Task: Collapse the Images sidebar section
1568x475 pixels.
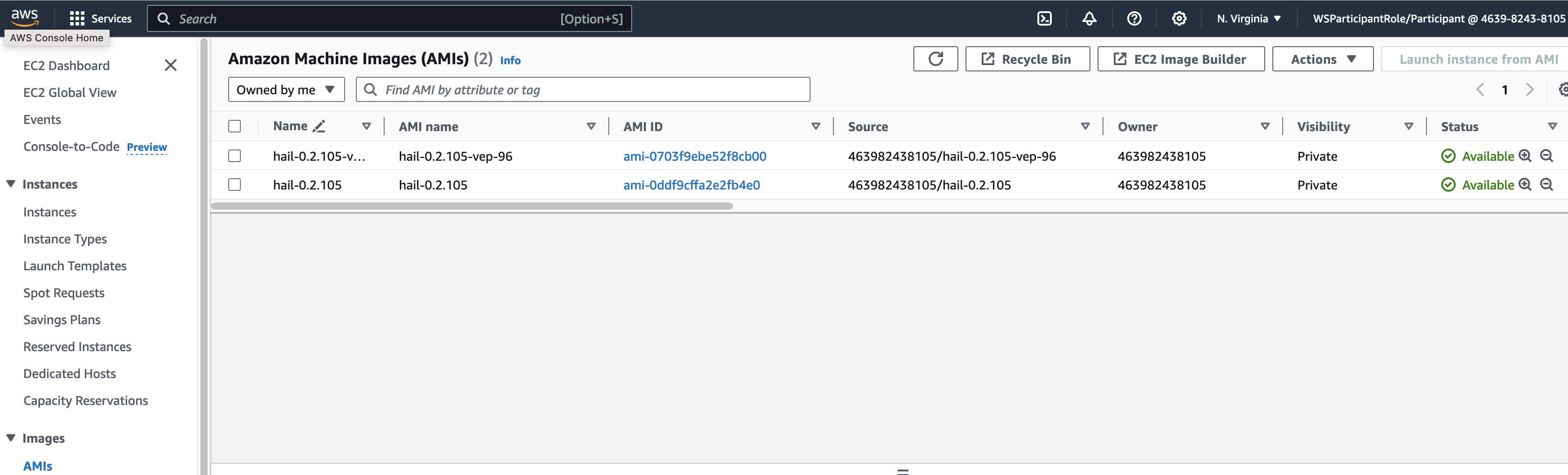Action: tap(11, 438)
